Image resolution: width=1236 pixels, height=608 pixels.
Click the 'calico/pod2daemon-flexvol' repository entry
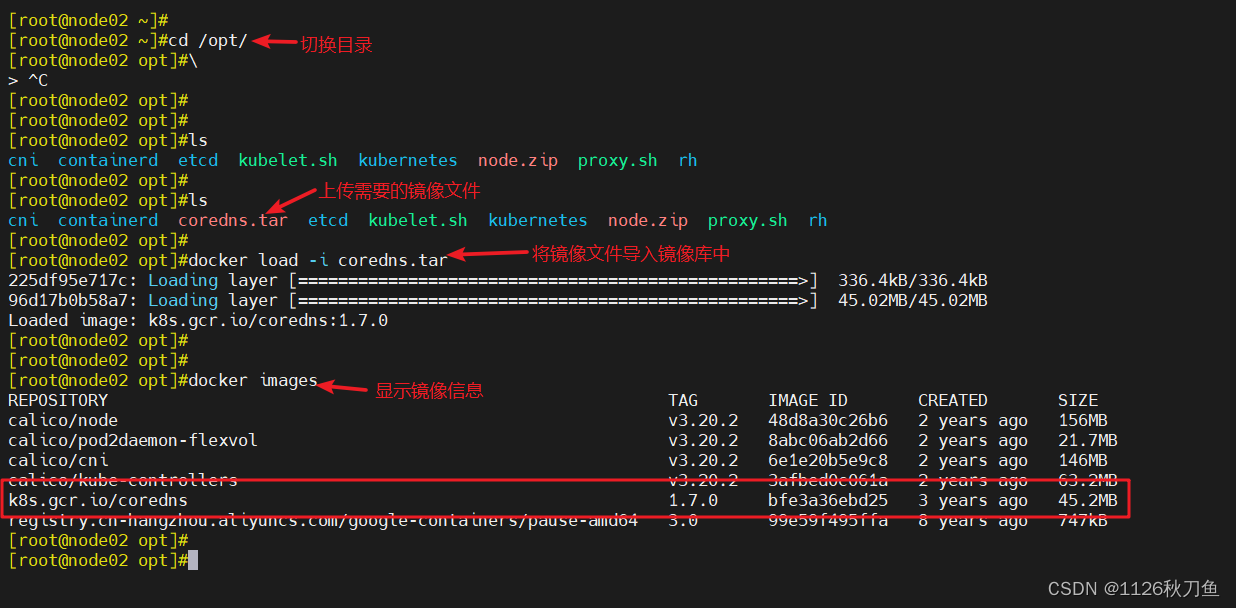133,440
